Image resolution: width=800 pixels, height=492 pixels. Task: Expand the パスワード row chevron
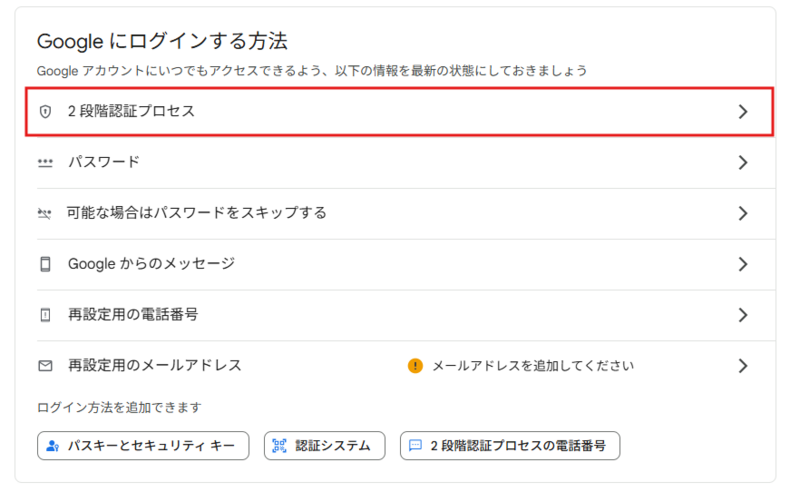click(x=743, y=163)
